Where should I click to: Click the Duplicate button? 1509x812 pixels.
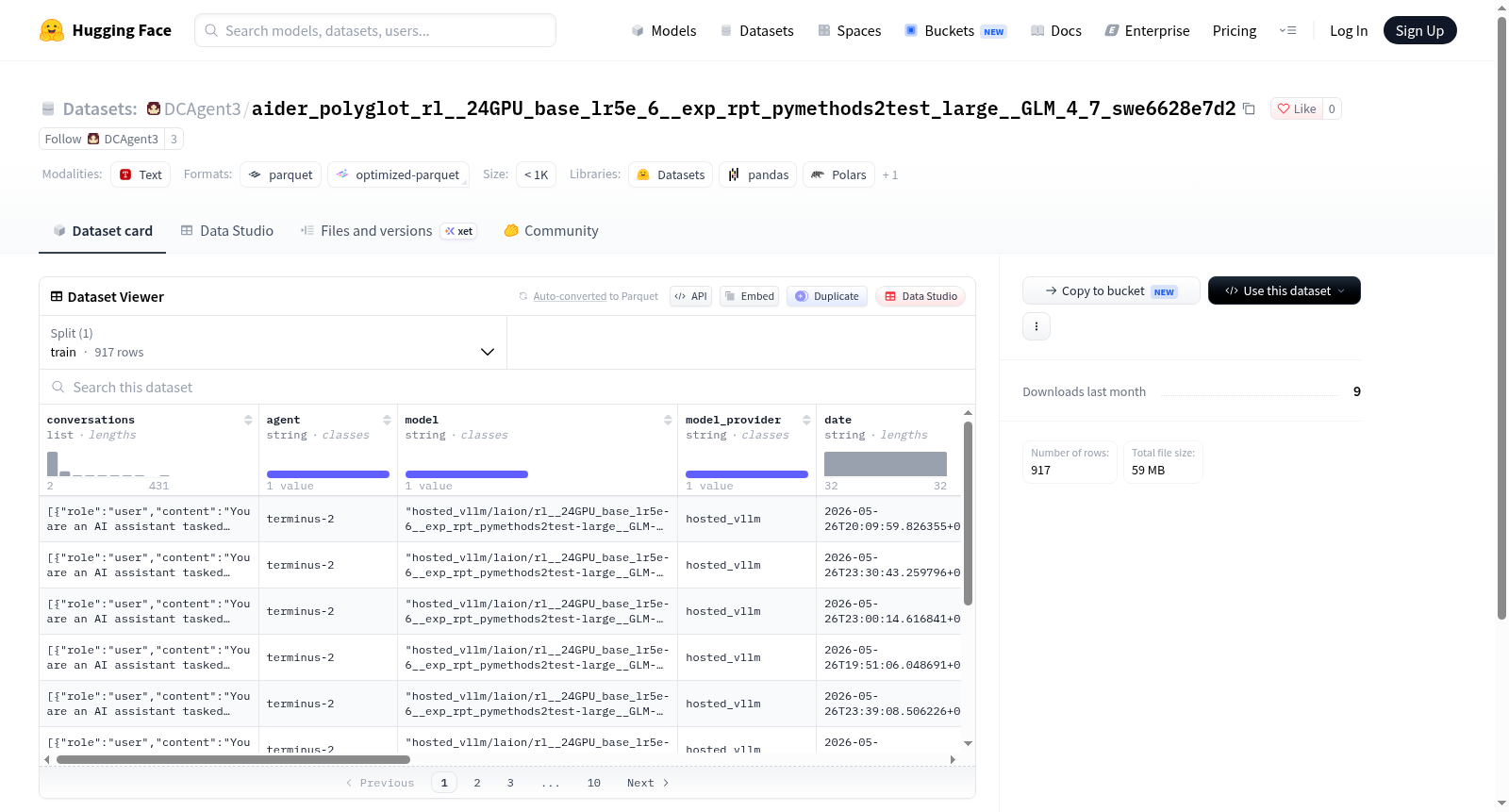[x=827, y=296]
